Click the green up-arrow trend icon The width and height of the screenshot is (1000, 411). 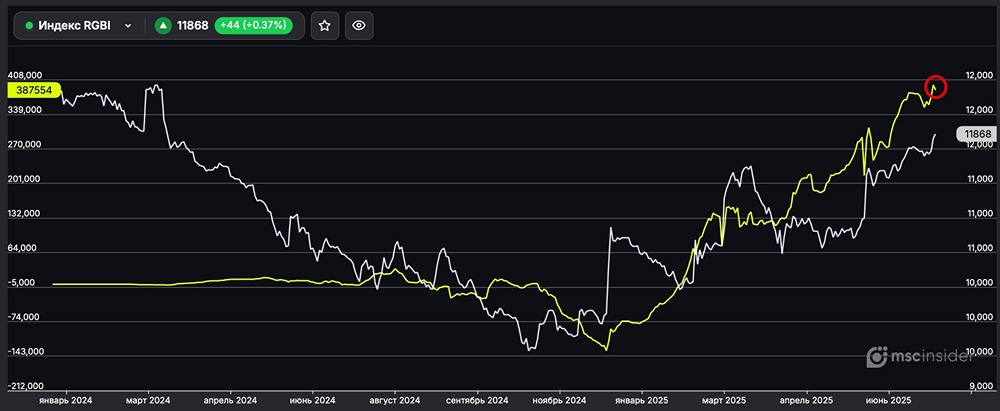point(162,26)
